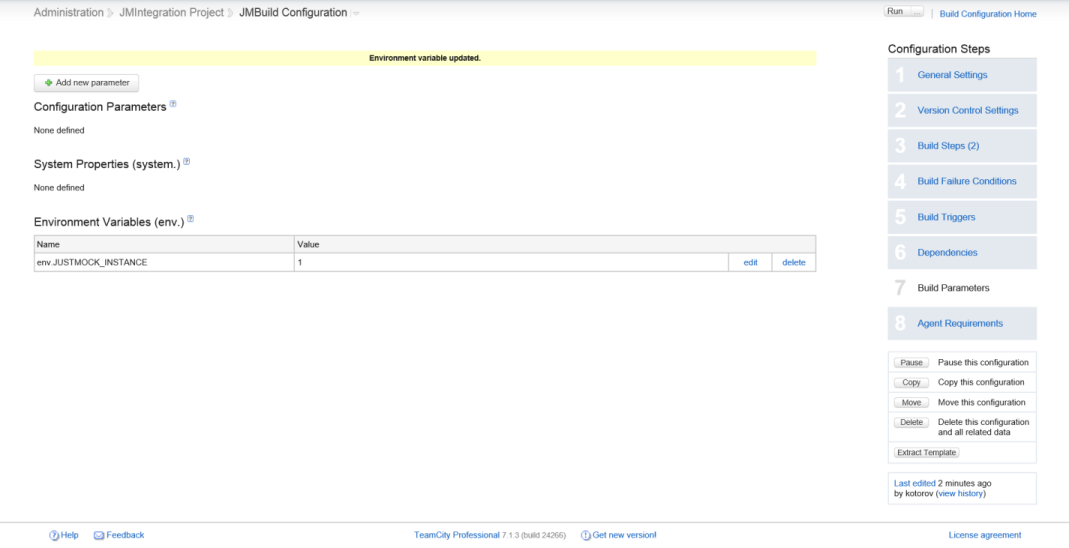Click the Get new version link
The image size is (1069, 548).
coord(624,536)
